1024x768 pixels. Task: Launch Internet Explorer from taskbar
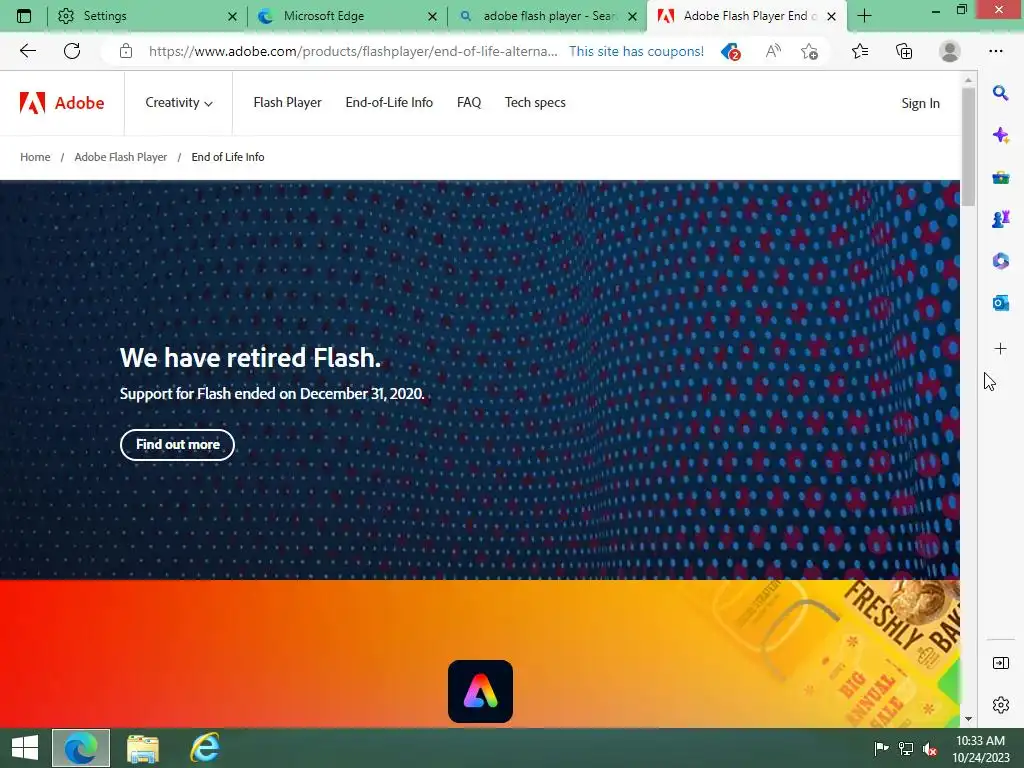205,748
